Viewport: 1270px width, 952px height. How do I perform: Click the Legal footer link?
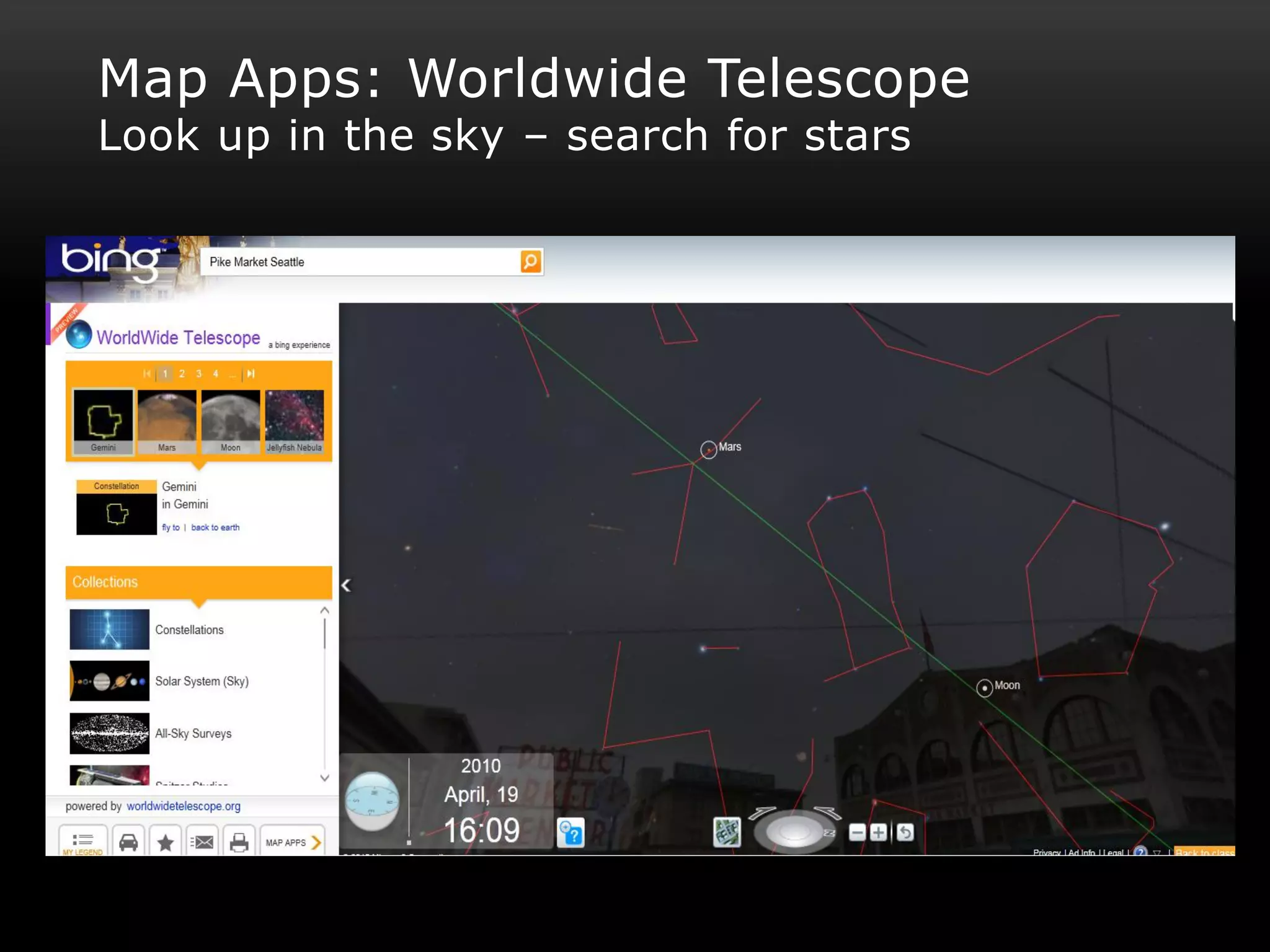pyautogui.click(x=1113, y=852)
